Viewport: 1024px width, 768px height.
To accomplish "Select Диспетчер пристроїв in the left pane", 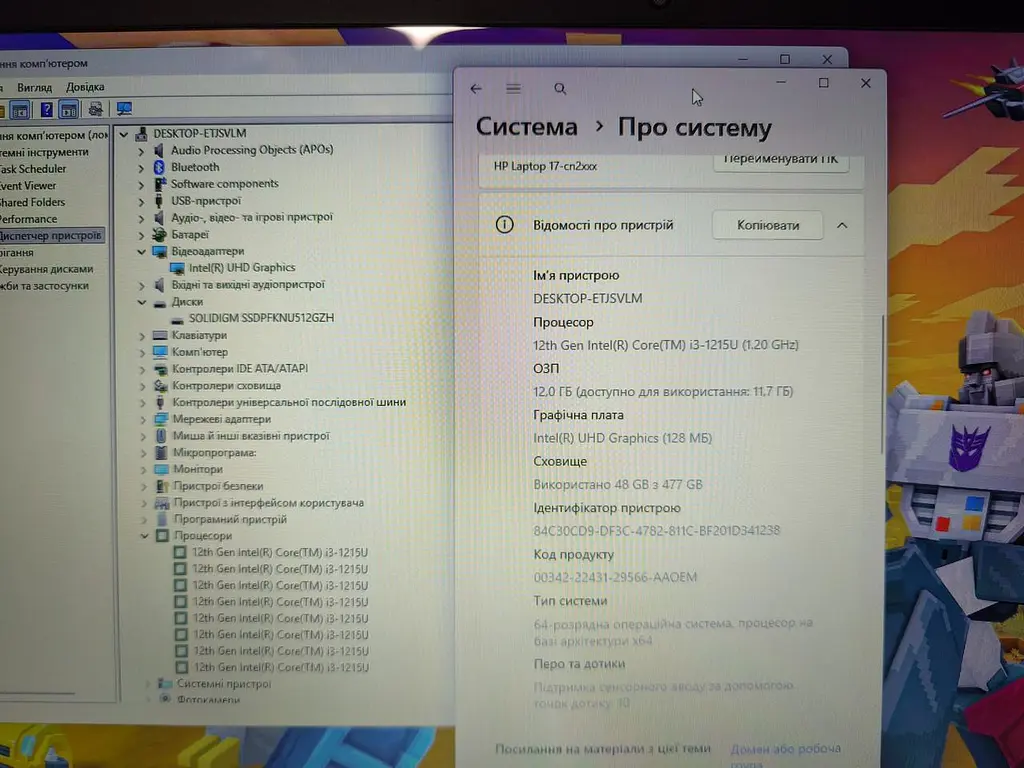I will tap(50, 235).
